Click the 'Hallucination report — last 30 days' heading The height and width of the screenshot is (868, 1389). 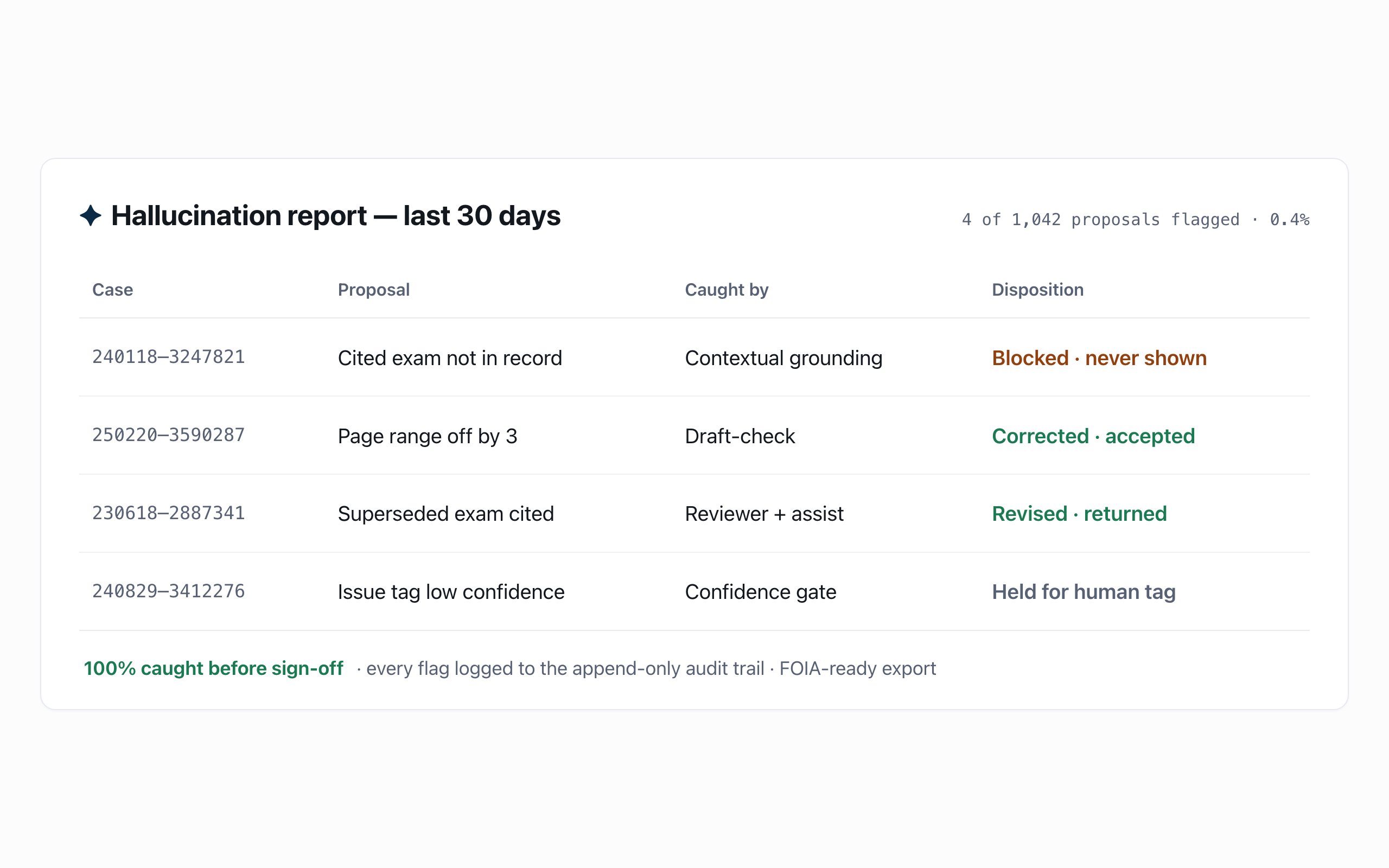pos(336,216)
